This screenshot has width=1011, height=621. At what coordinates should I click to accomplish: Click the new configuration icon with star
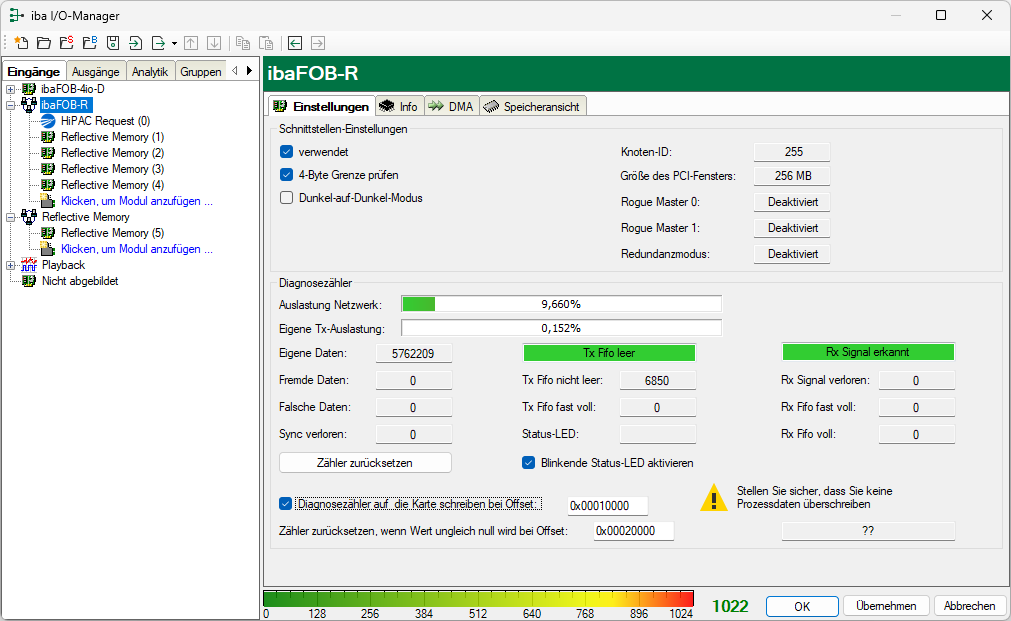[21, 43]
